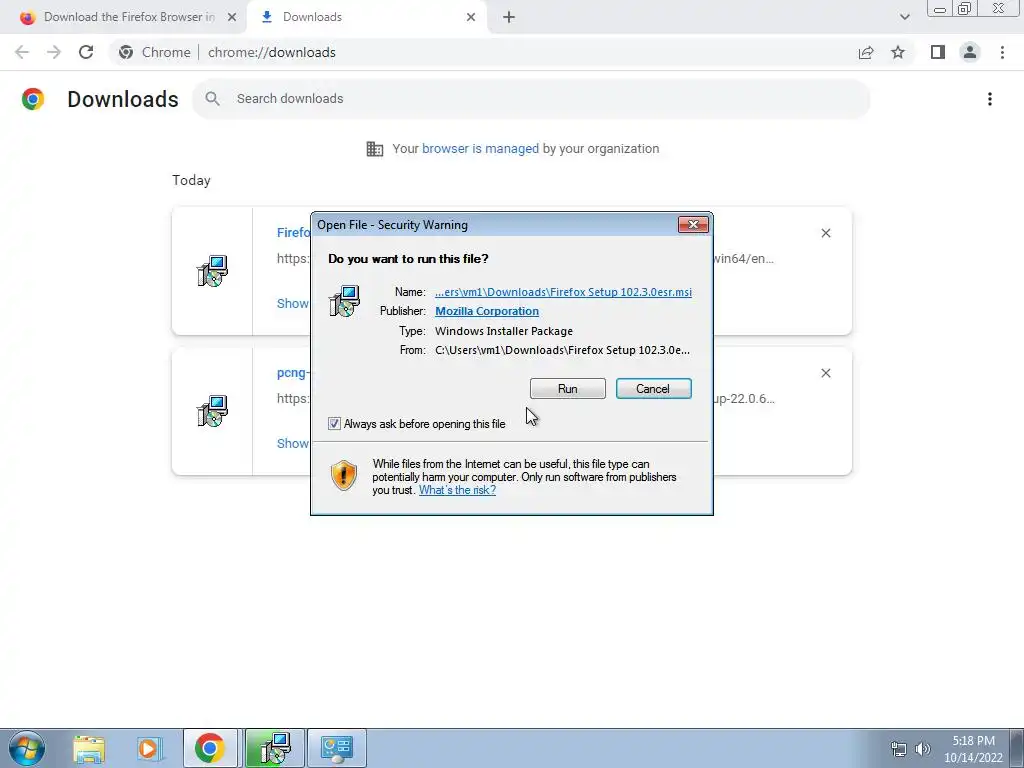The width and height of the screenshot is (1024, 768).
Task: Click the Show link under the pcng download
Action: pyautogui.click(x=293, y=443)
